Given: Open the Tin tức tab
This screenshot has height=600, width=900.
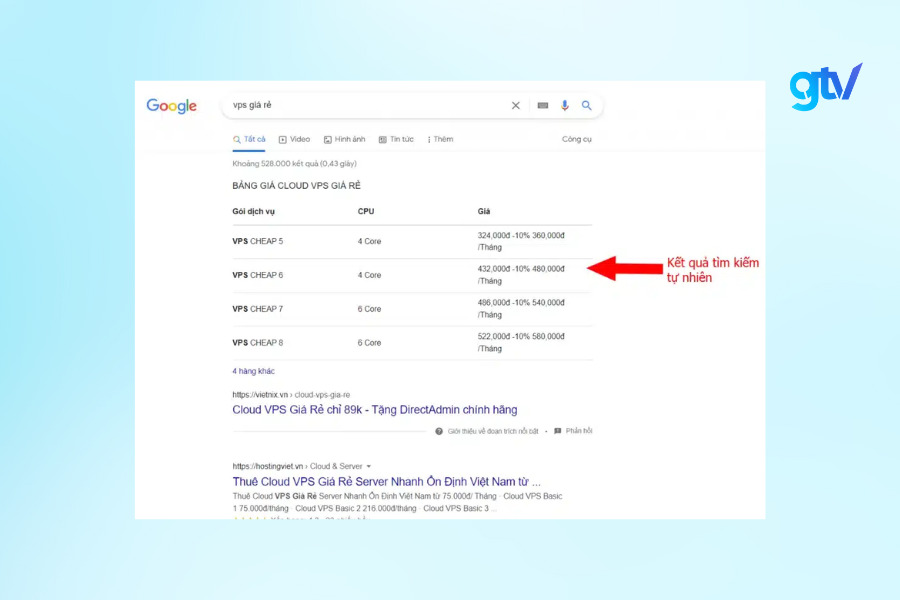Looking at the screenshot, I should point(397,139).
